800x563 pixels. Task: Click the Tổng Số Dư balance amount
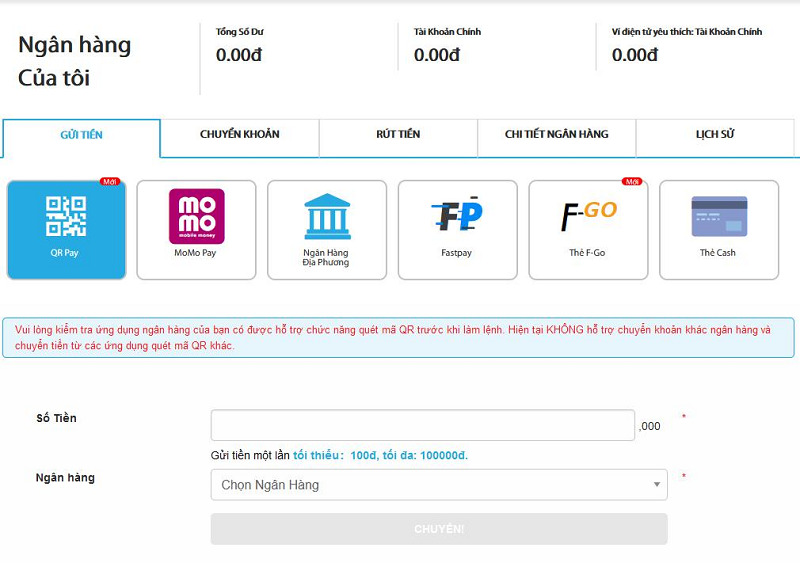(239, 55)
